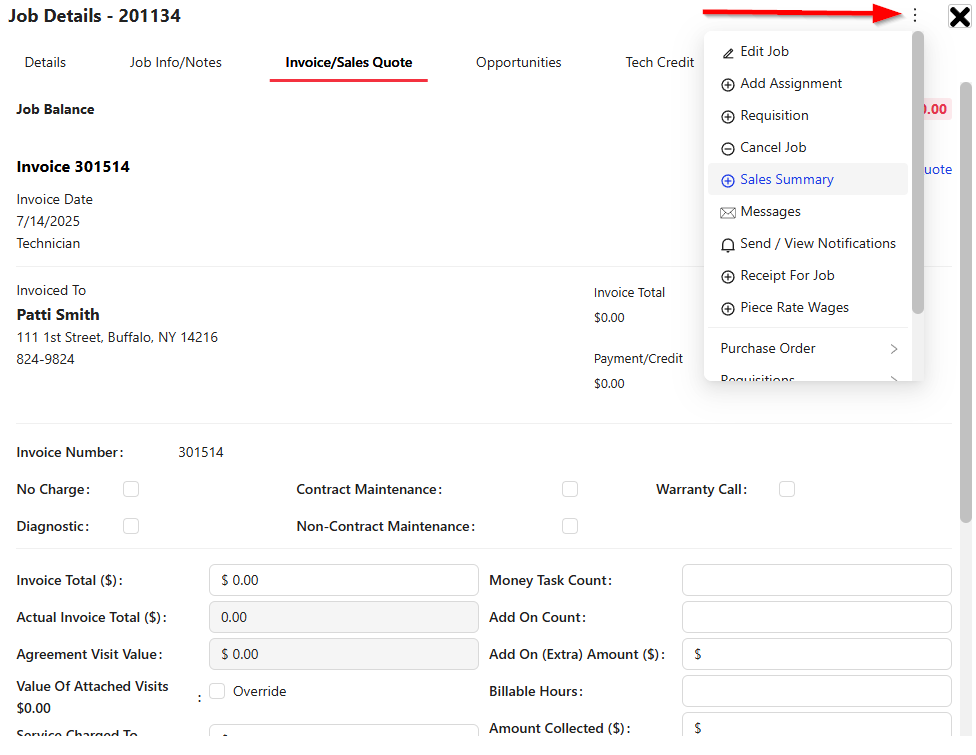Enable the Contract Maintenance checkbox
The width and height of the screenshot is (976, 755).
[x=570, y=489]
